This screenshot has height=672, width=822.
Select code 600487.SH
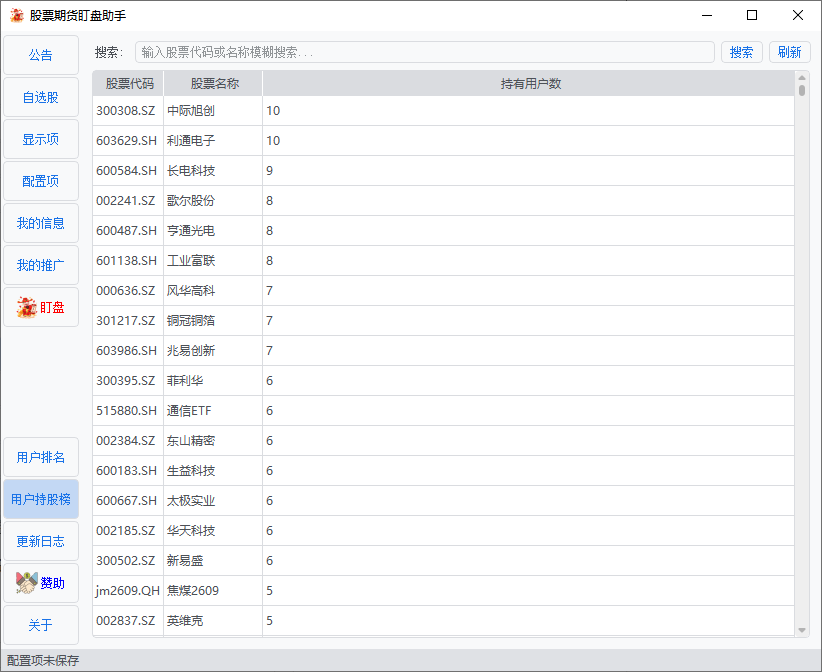(126, 231)
